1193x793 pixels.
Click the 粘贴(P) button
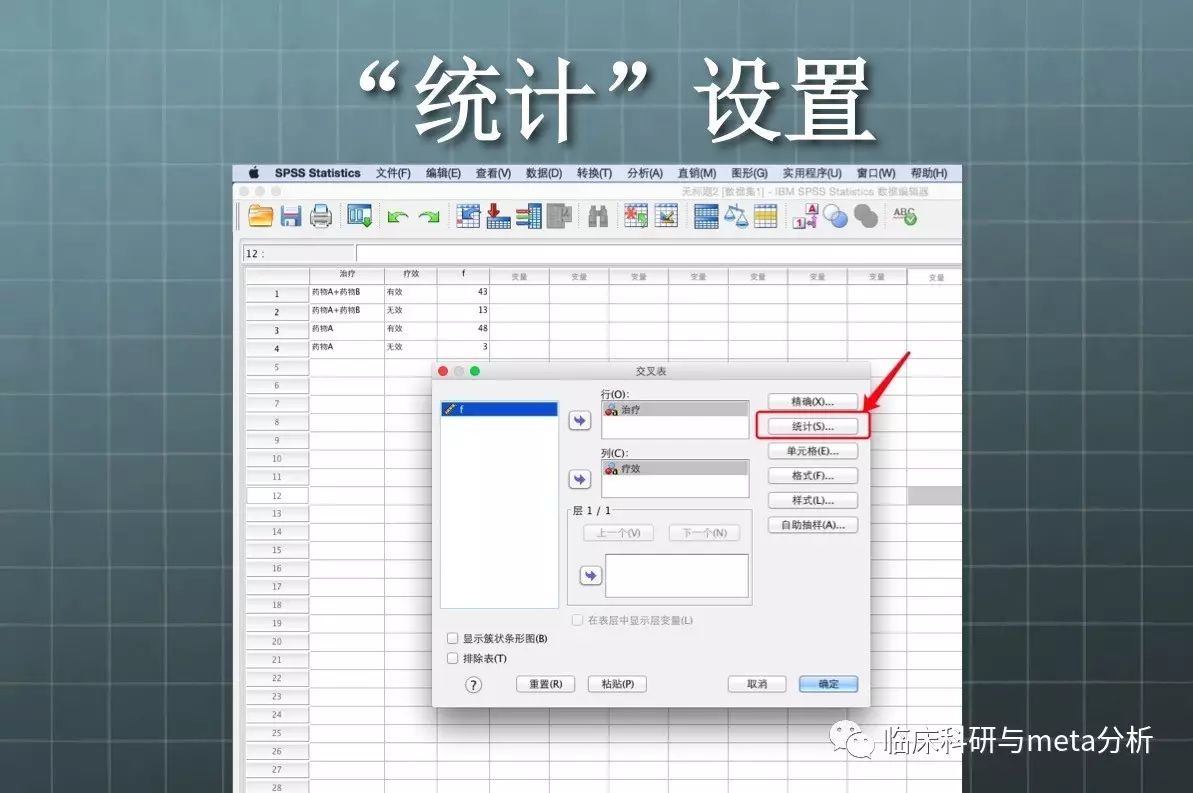tap(617, 684)
